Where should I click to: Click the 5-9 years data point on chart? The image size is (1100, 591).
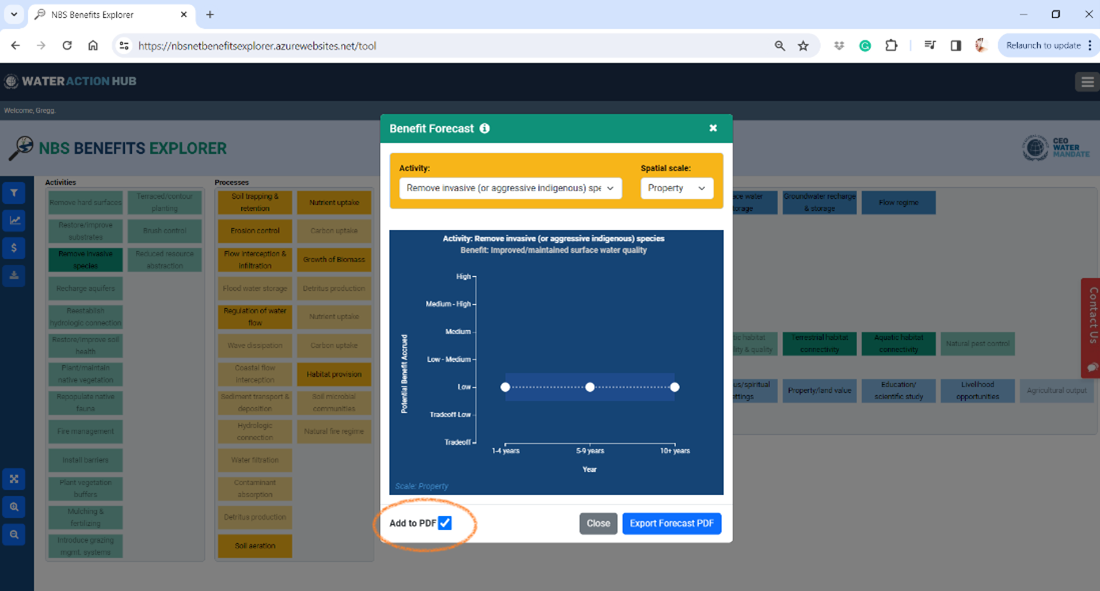pos(590,387)
